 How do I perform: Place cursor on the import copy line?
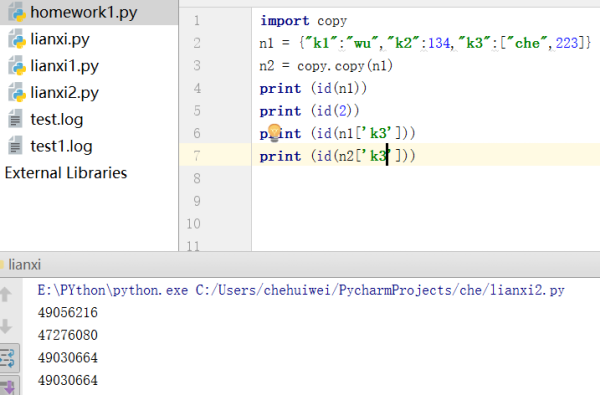(x=303, y=20)
